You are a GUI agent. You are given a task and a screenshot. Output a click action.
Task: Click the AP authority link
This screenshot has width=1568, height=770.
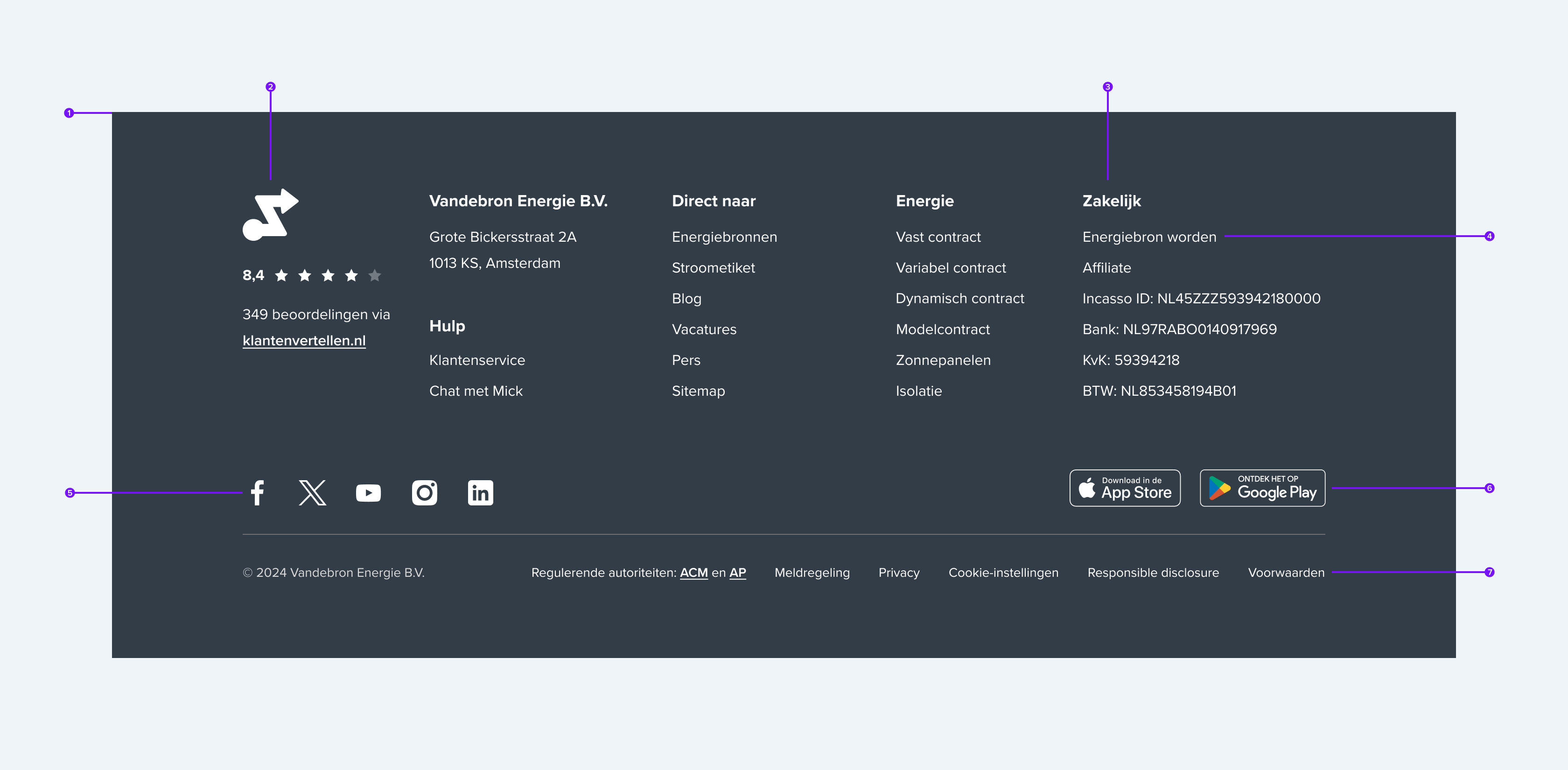[x=737, y=573]
